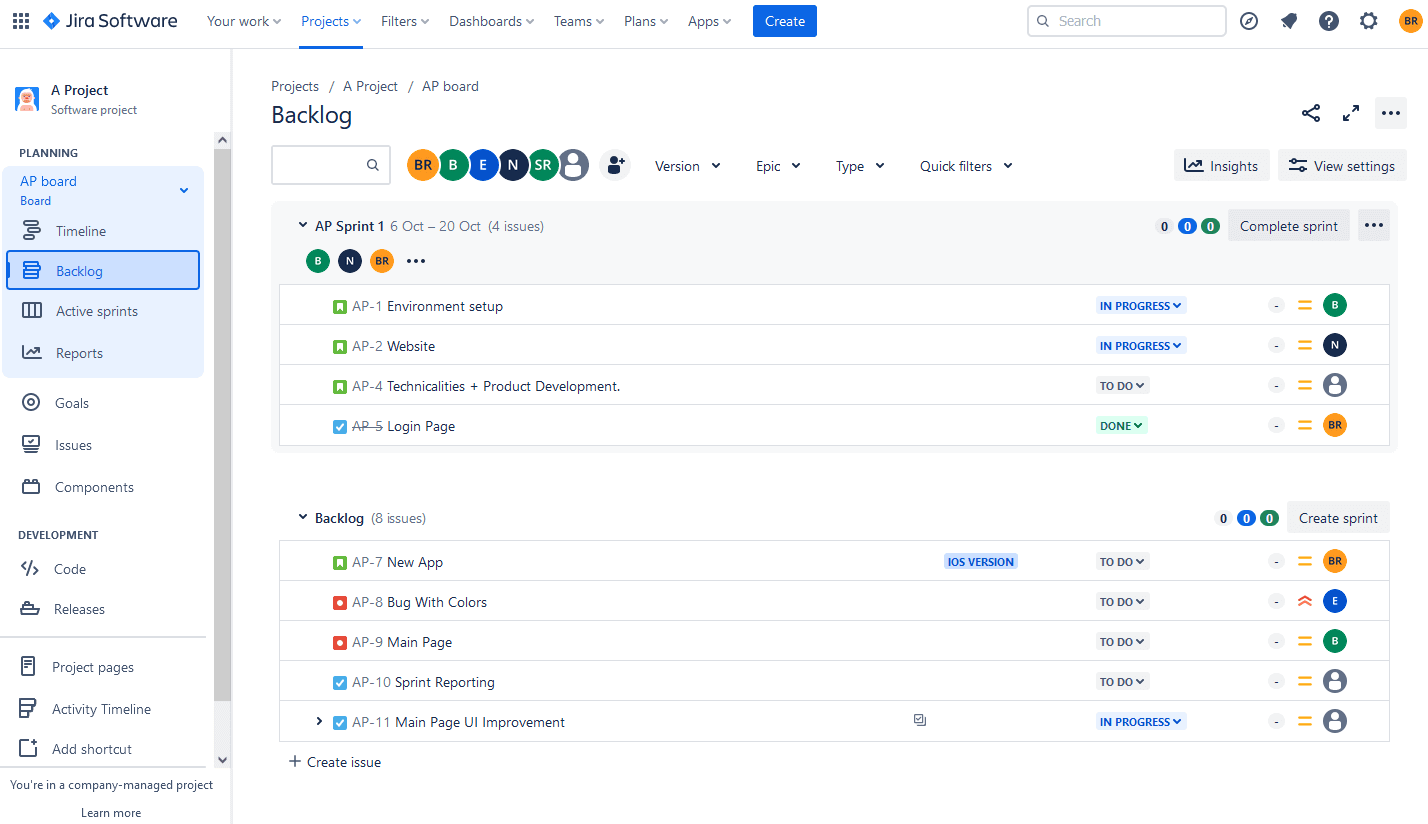Image resolution: width=1428 pixels, height=824 pixels.
Task: Open the Code section under Development
Action: pos(68,568)
